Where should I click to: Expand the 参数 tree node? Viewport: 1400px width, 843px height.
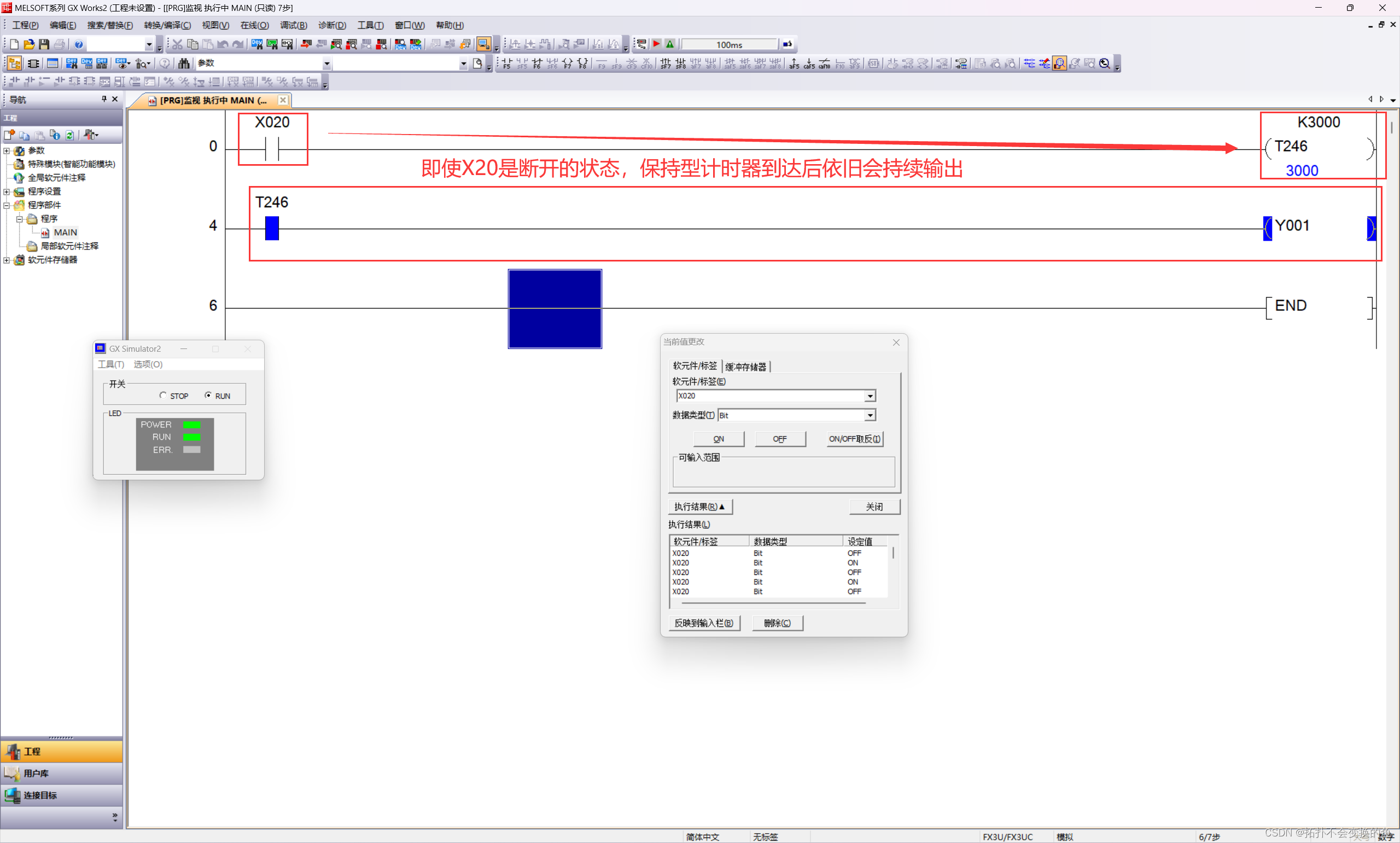(x=7, y=150)
